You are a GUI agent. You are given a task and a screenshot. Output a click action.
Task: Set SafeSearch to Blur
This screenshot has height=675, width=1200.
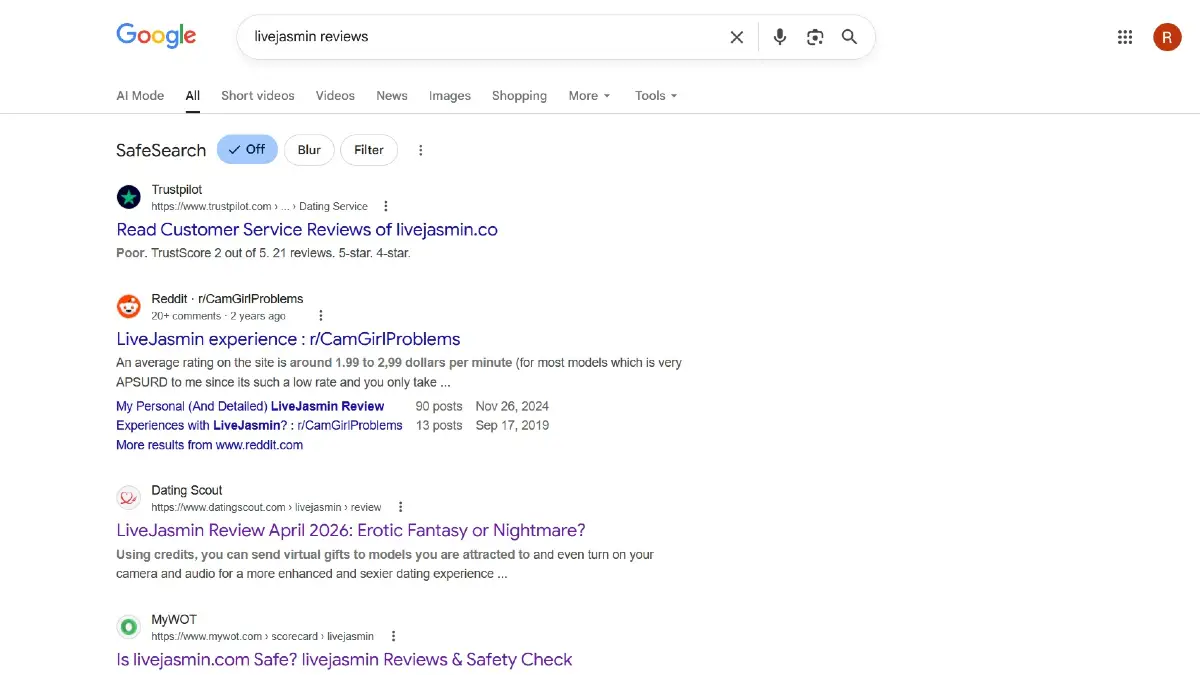pos(309,150)
